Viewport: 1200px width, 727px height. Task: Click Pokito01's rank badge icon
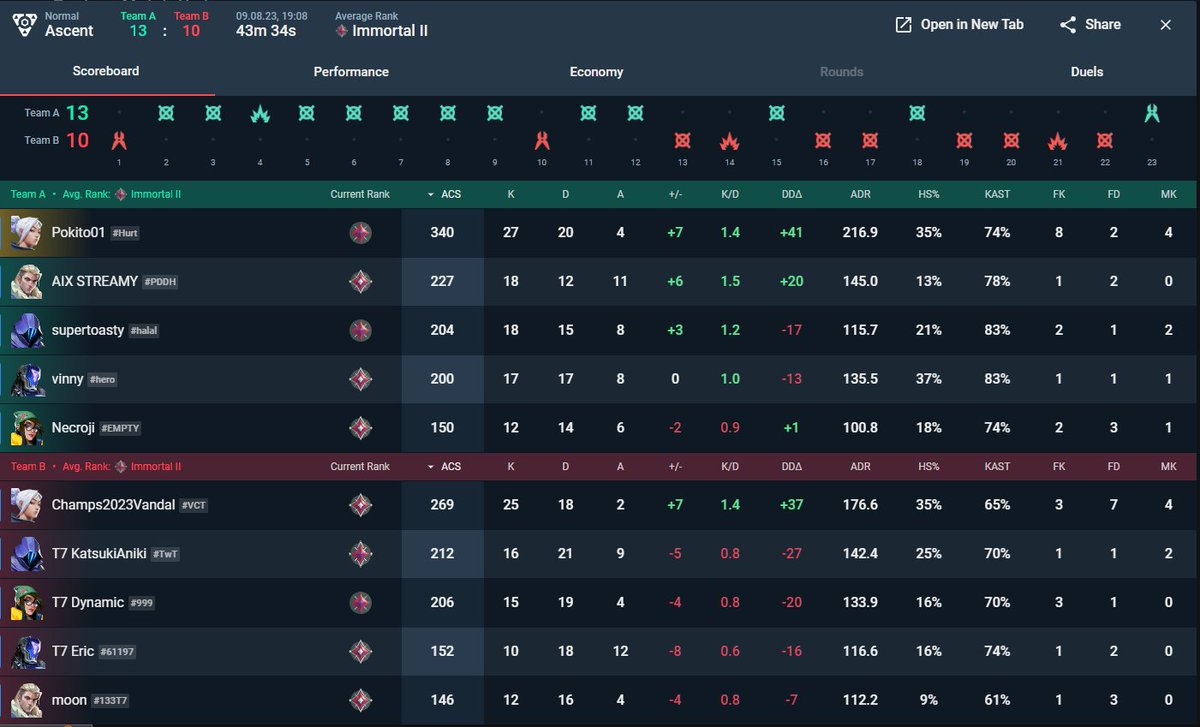360,233
